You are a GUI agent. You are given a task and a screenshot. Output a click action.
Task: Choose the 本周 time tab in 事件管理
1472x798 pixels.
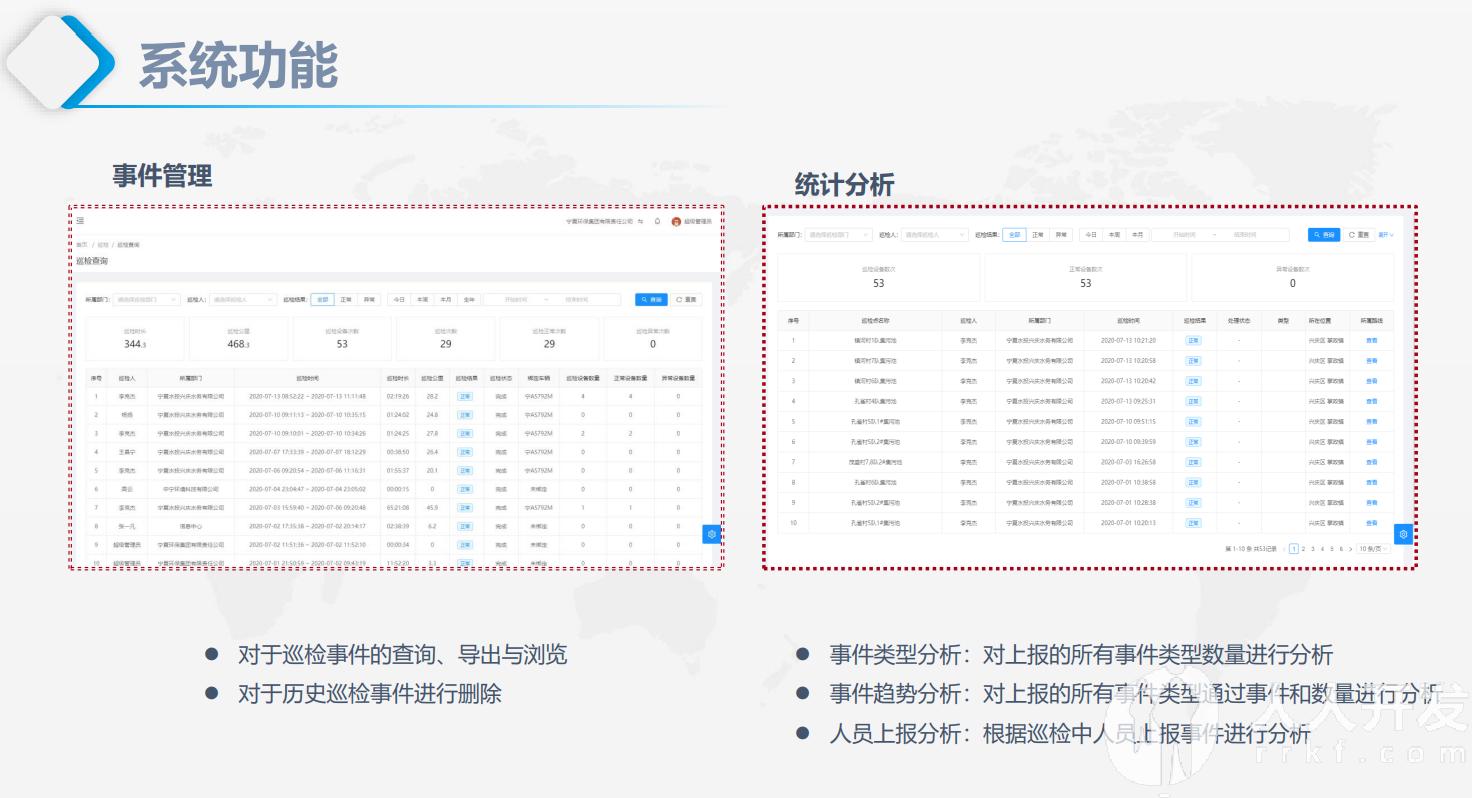coord(423,299)
